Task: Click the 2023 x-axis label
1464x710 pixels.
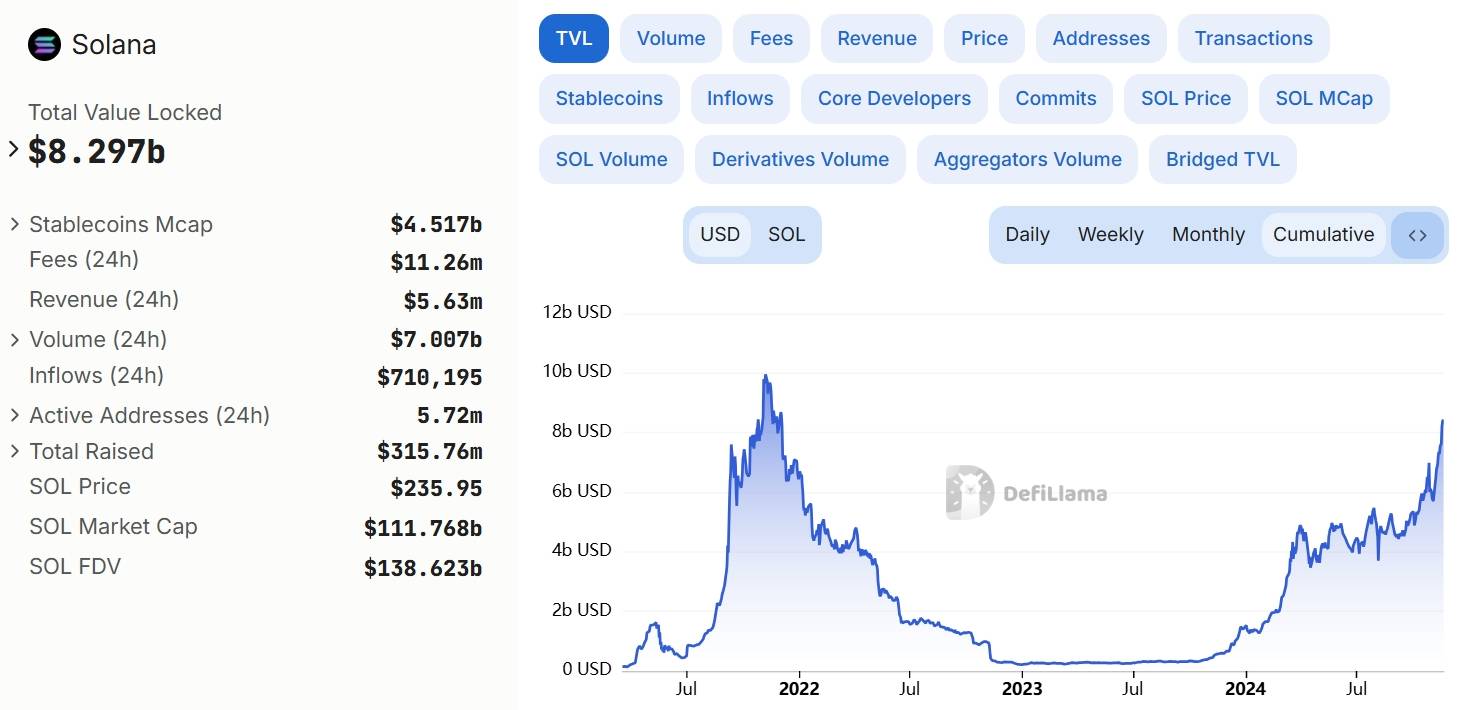Action: point(1022,689)
